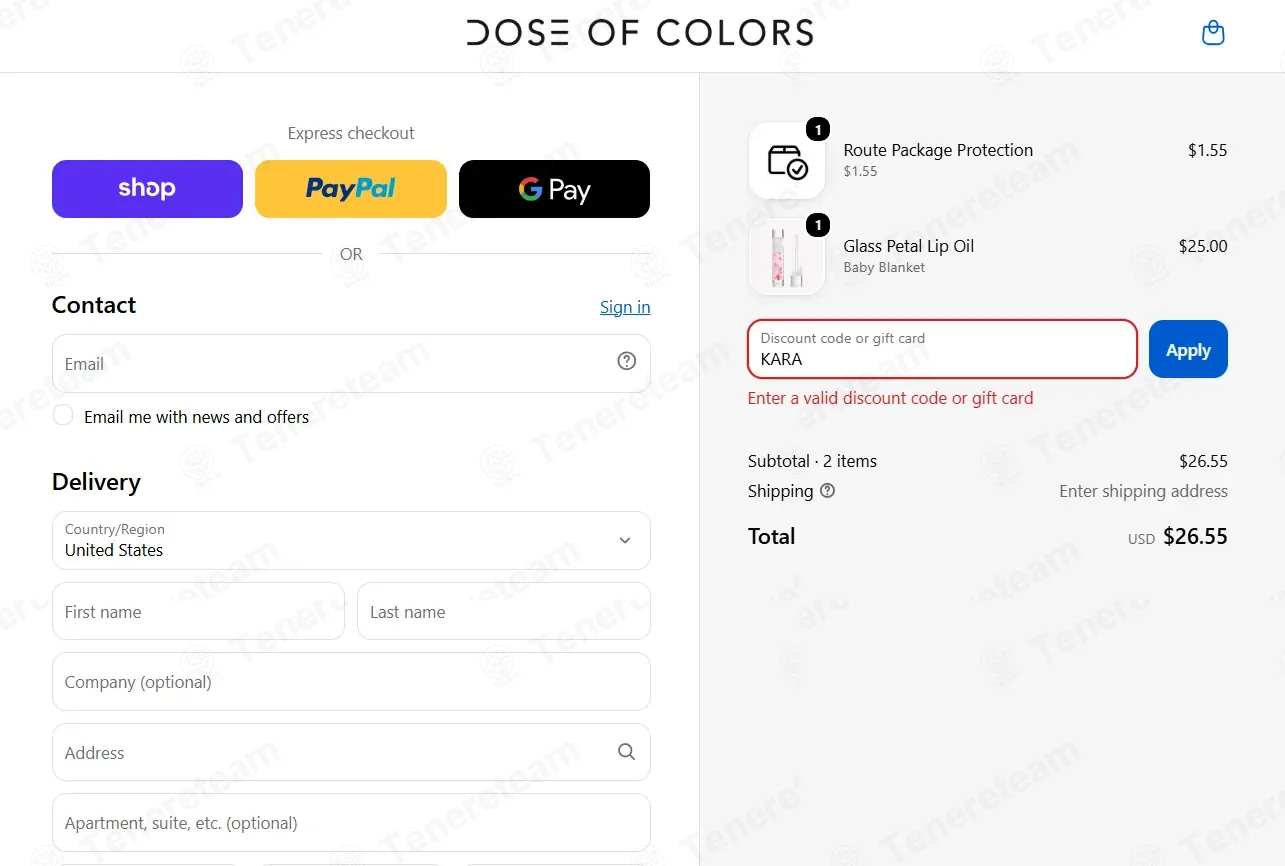Click the Route Package Protection product thumbnail
1285x866 pixels.
pos(787,160)
